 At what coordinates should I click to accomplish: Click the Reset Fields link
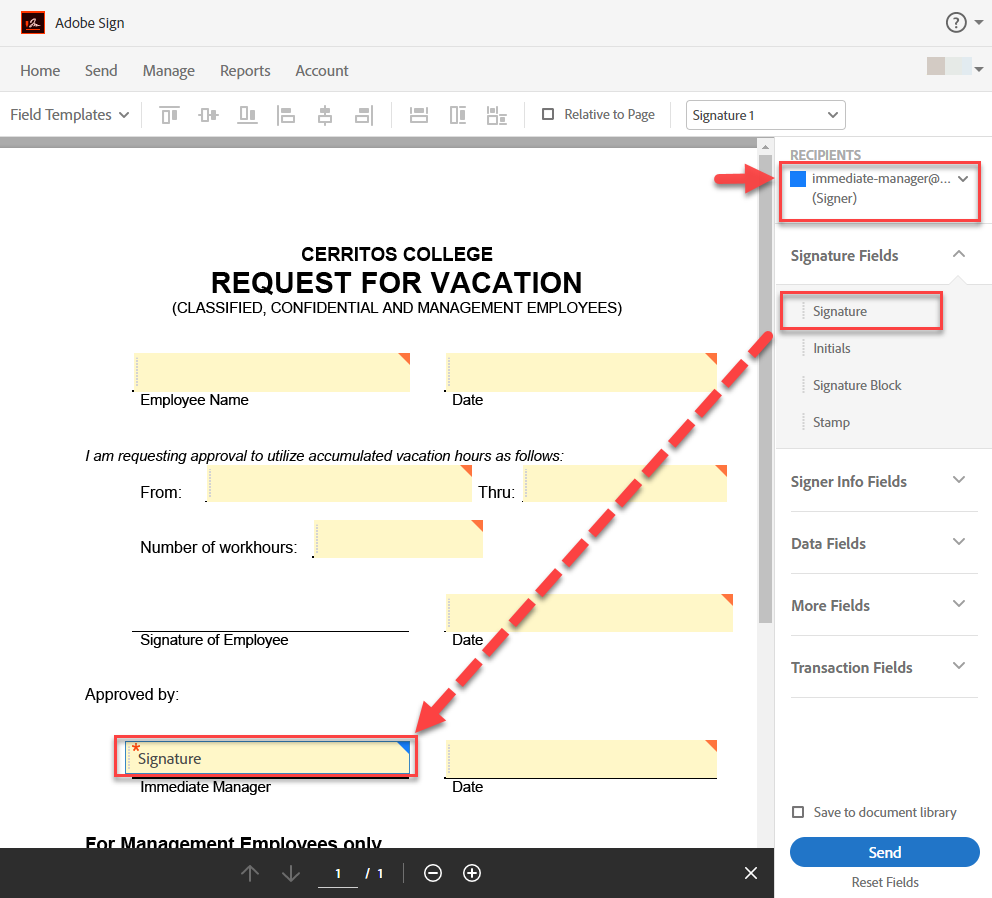click(885, 882)
